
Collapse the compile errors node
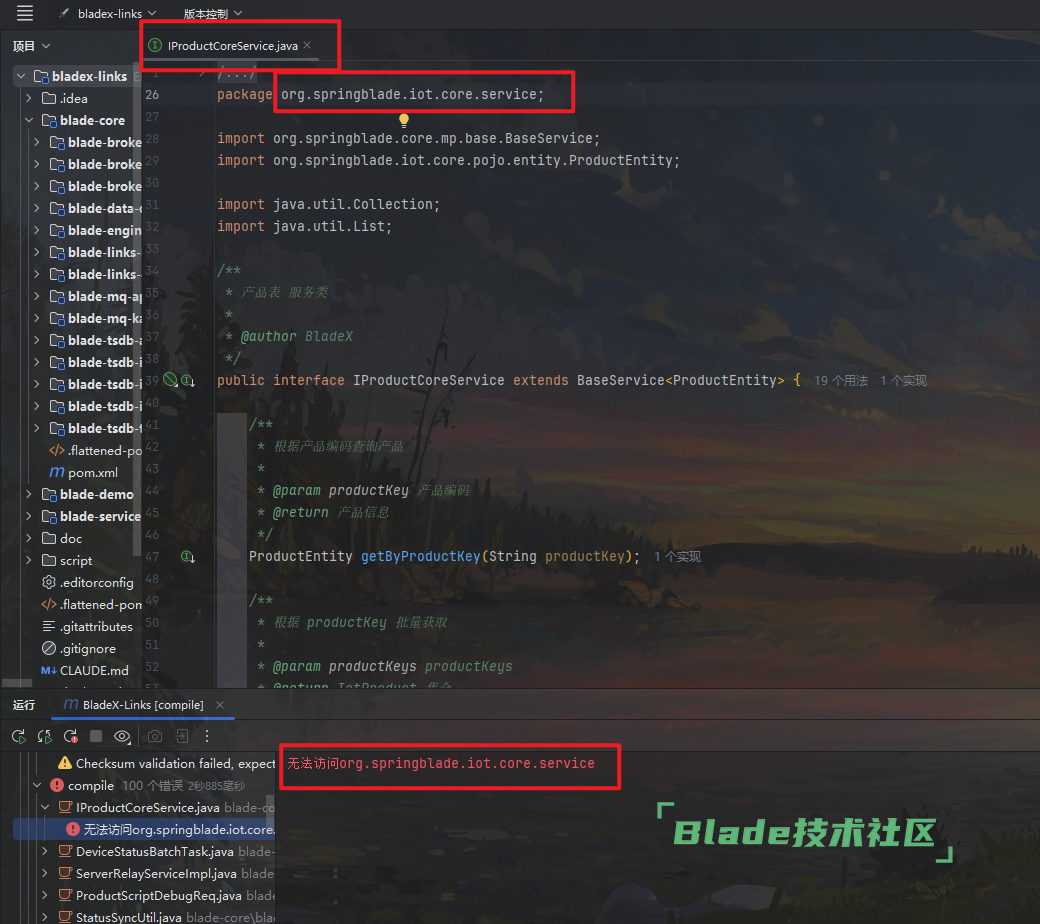[x=37, y=785]
